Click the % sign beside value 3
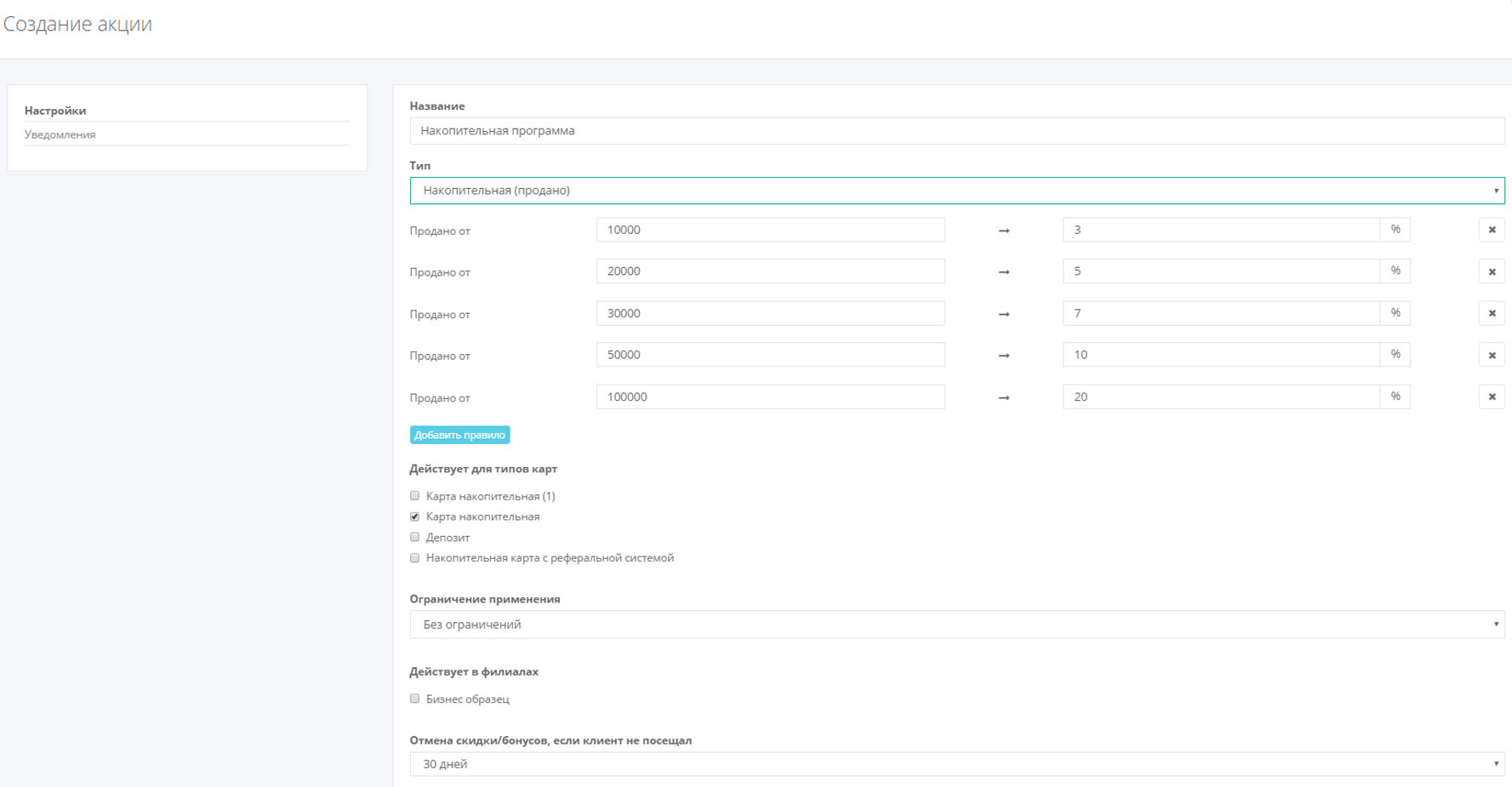 (x=1395, y=230)
